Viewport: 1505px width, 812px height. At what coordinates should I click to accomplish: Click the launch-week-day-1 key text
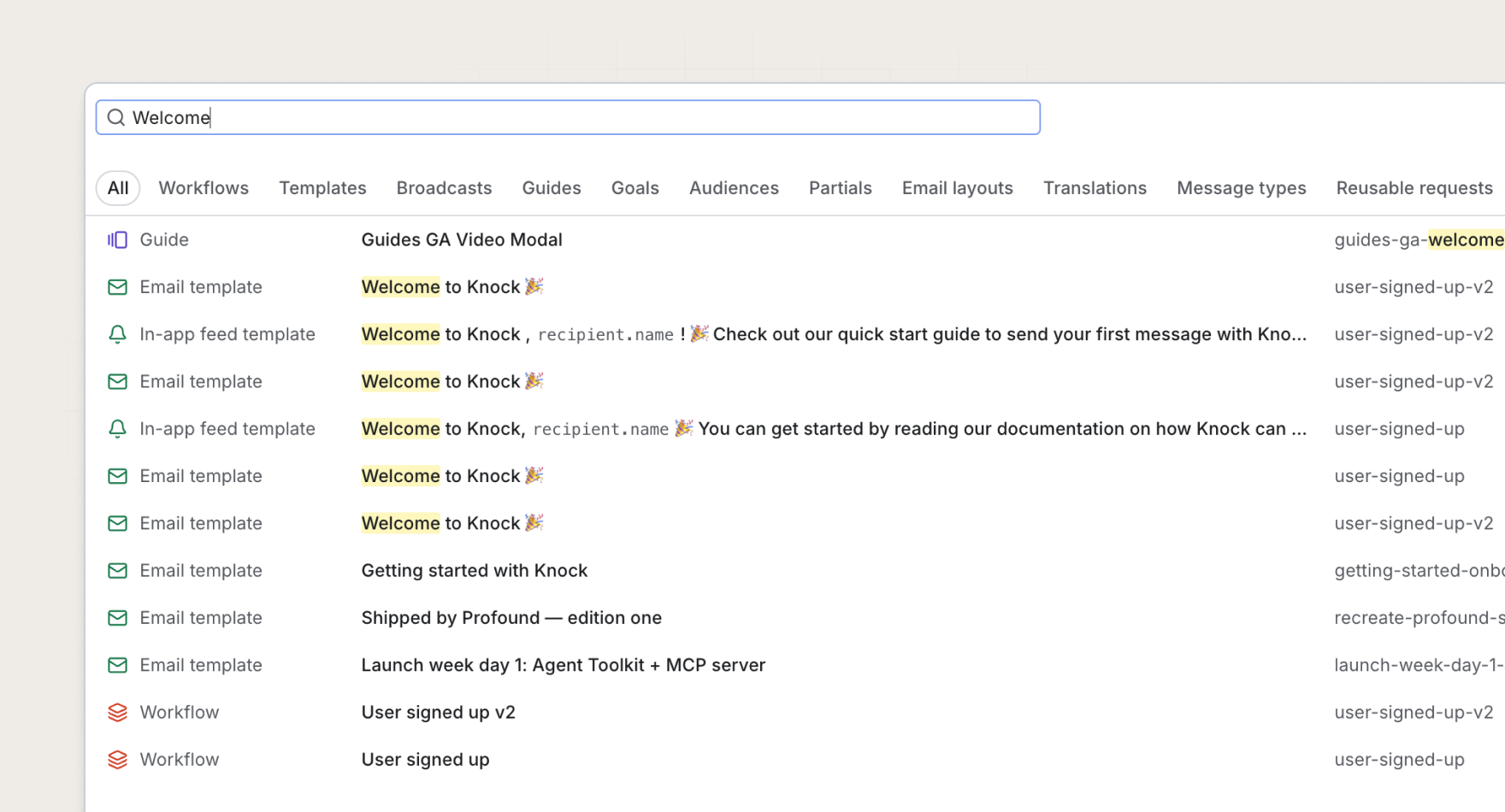[x=1419, y=665]
